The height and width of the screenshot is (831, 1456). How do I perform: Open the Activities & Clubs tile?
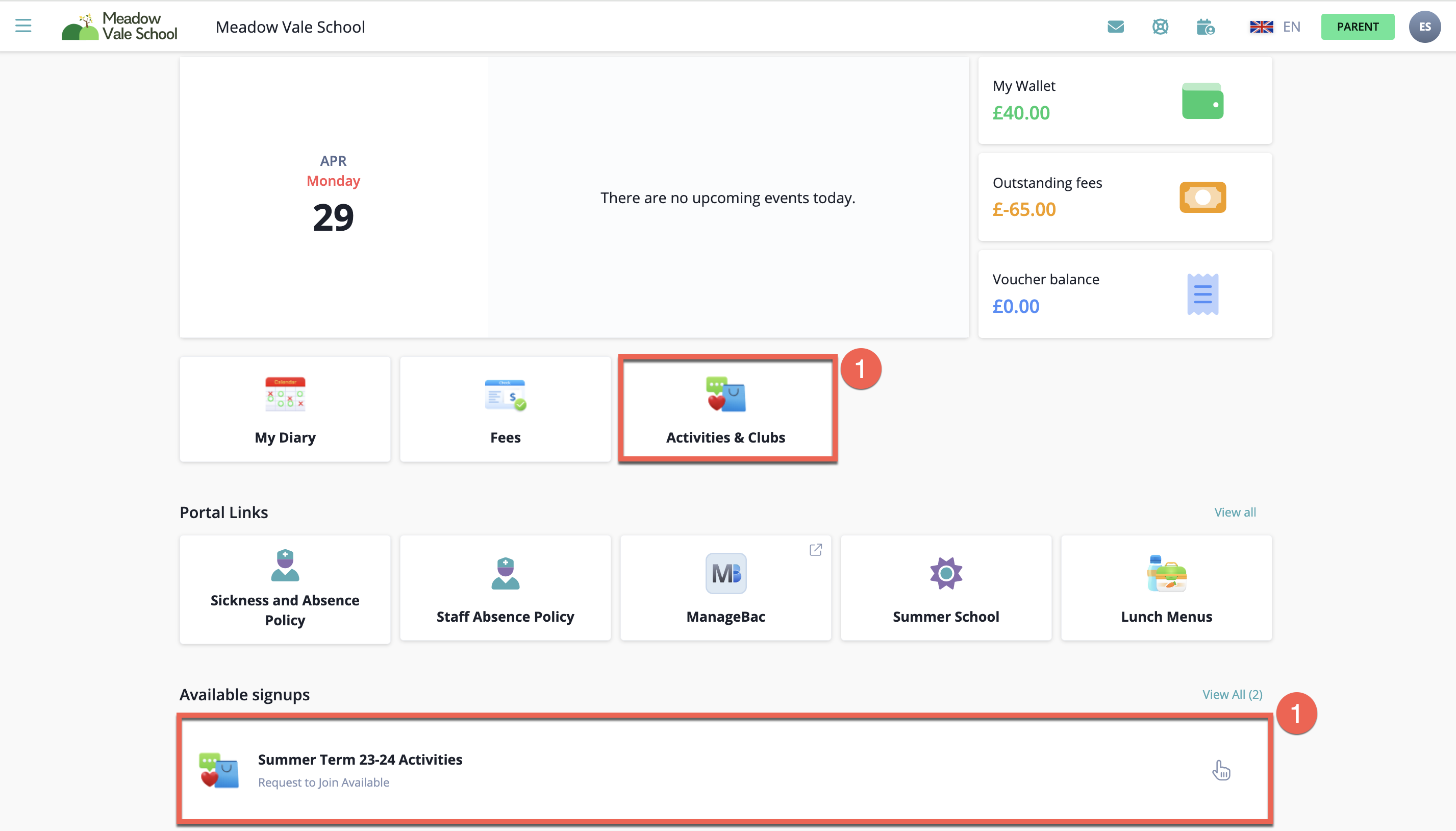click(725, 409)
